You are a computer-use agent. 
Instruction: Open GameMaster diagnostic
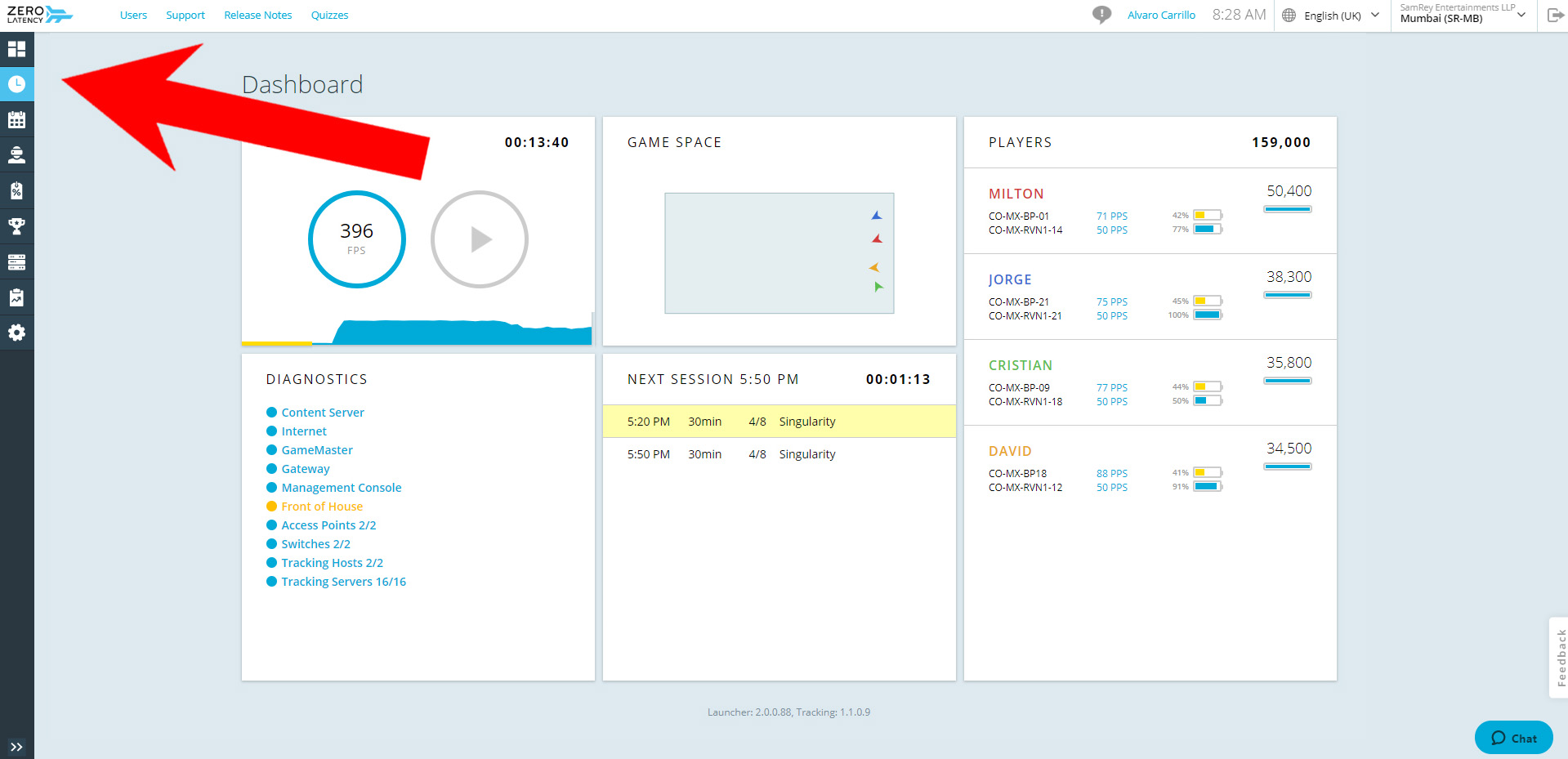[310, 450]
